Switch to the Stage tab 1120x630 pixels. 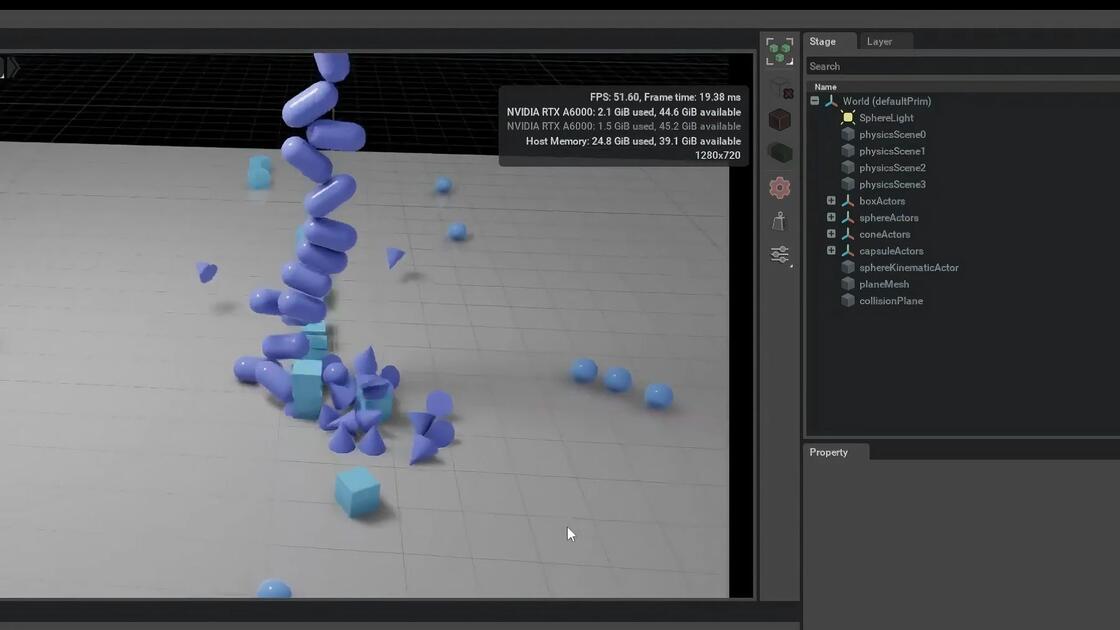830,41
